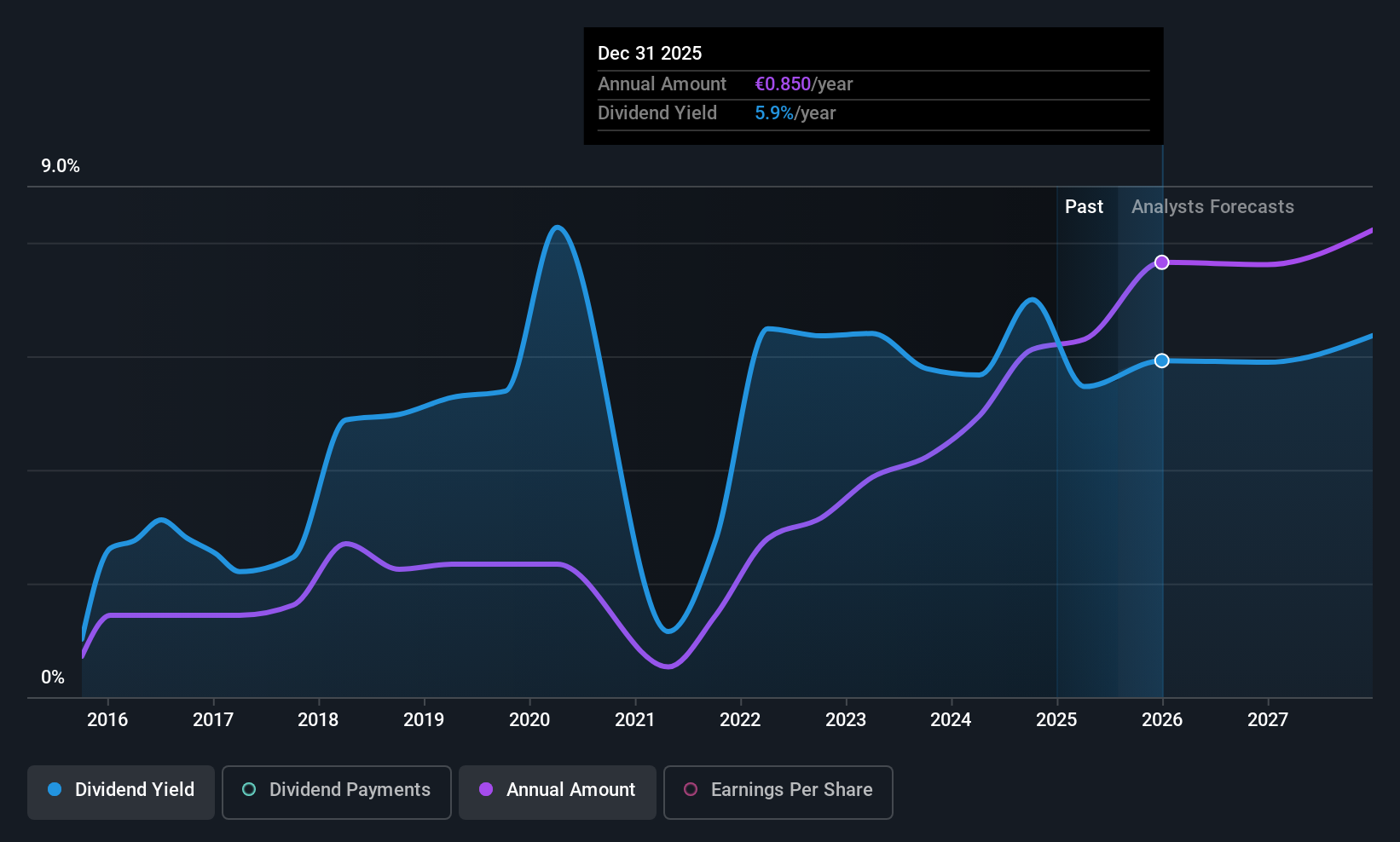
Task: Click the Annual Amount tooltip row label
Action: (662, 84)
